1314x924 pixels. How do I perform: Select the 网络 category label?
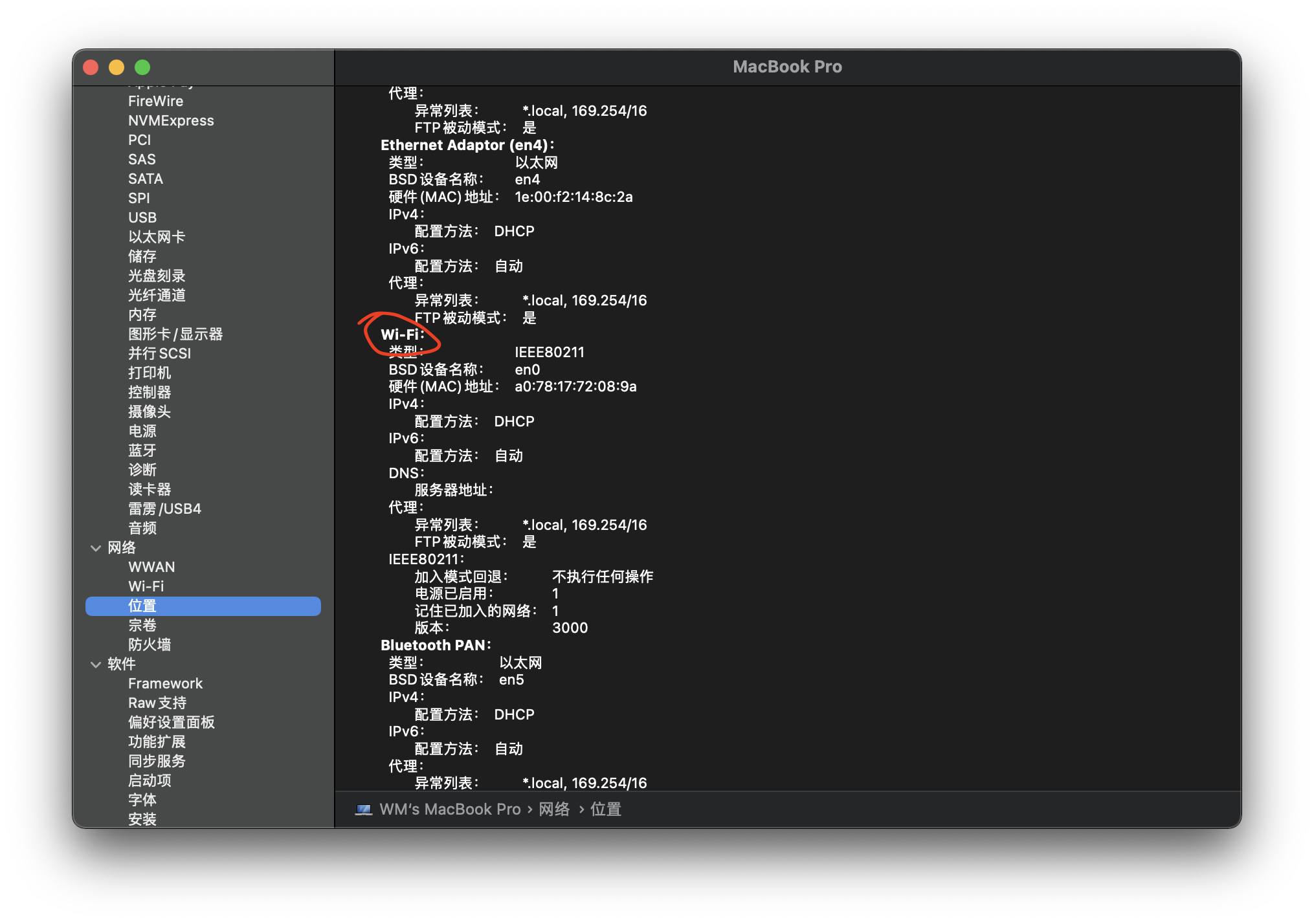click(x=122, y=547)
